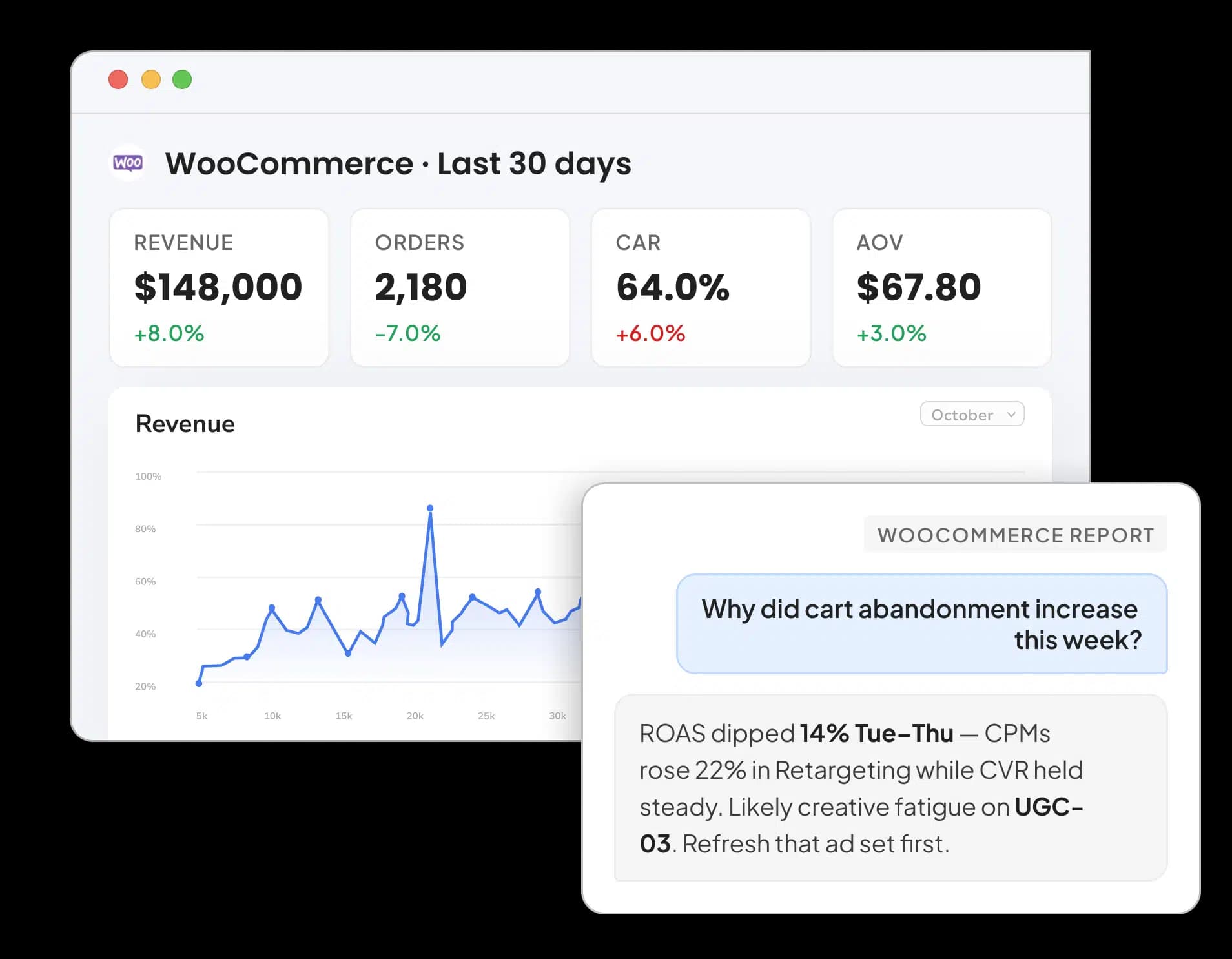The image size is (1232, 959).
Task: Click the cart abandonment question bubble
Action: pos(921,624)
